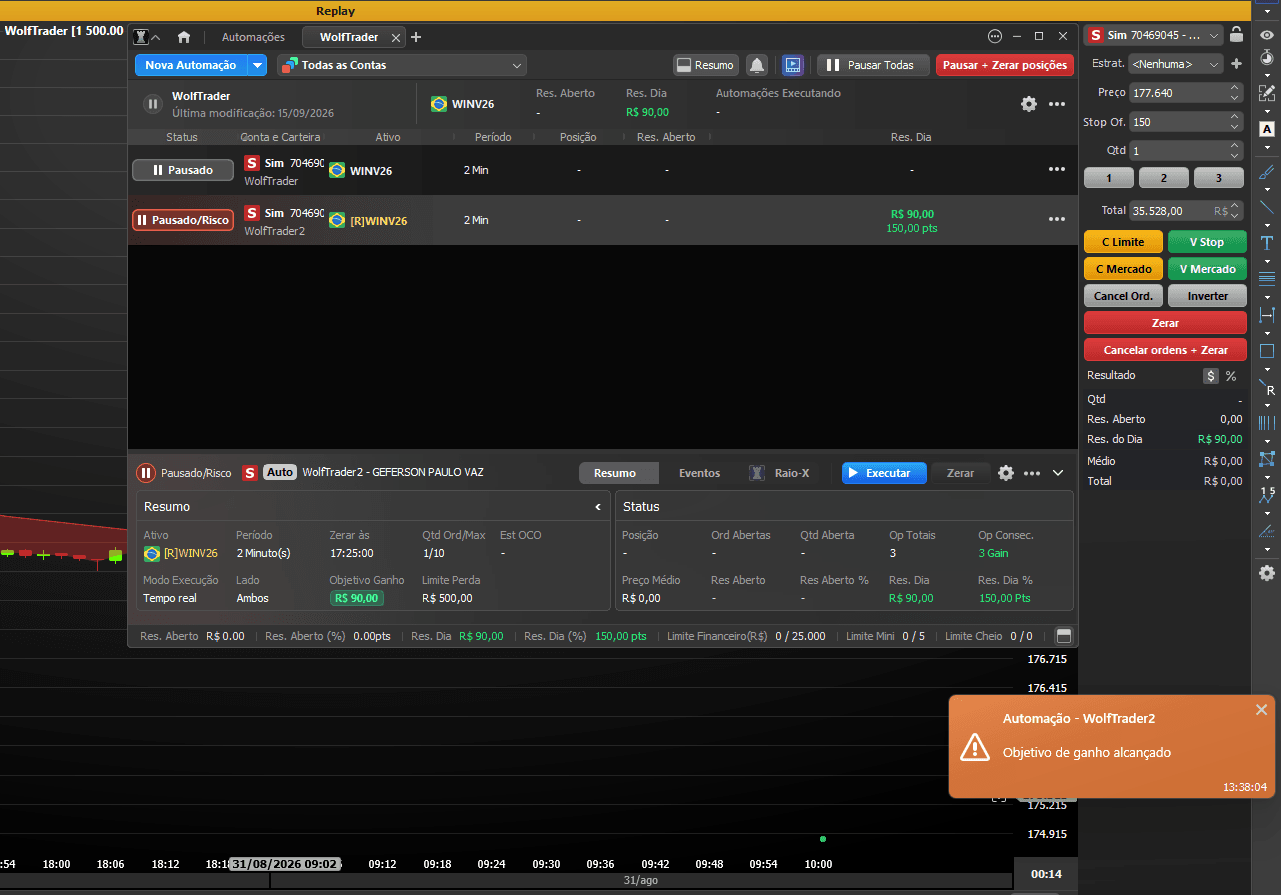Open chart toolbar settings gear
The image size is (1281, 895).
1267,573
